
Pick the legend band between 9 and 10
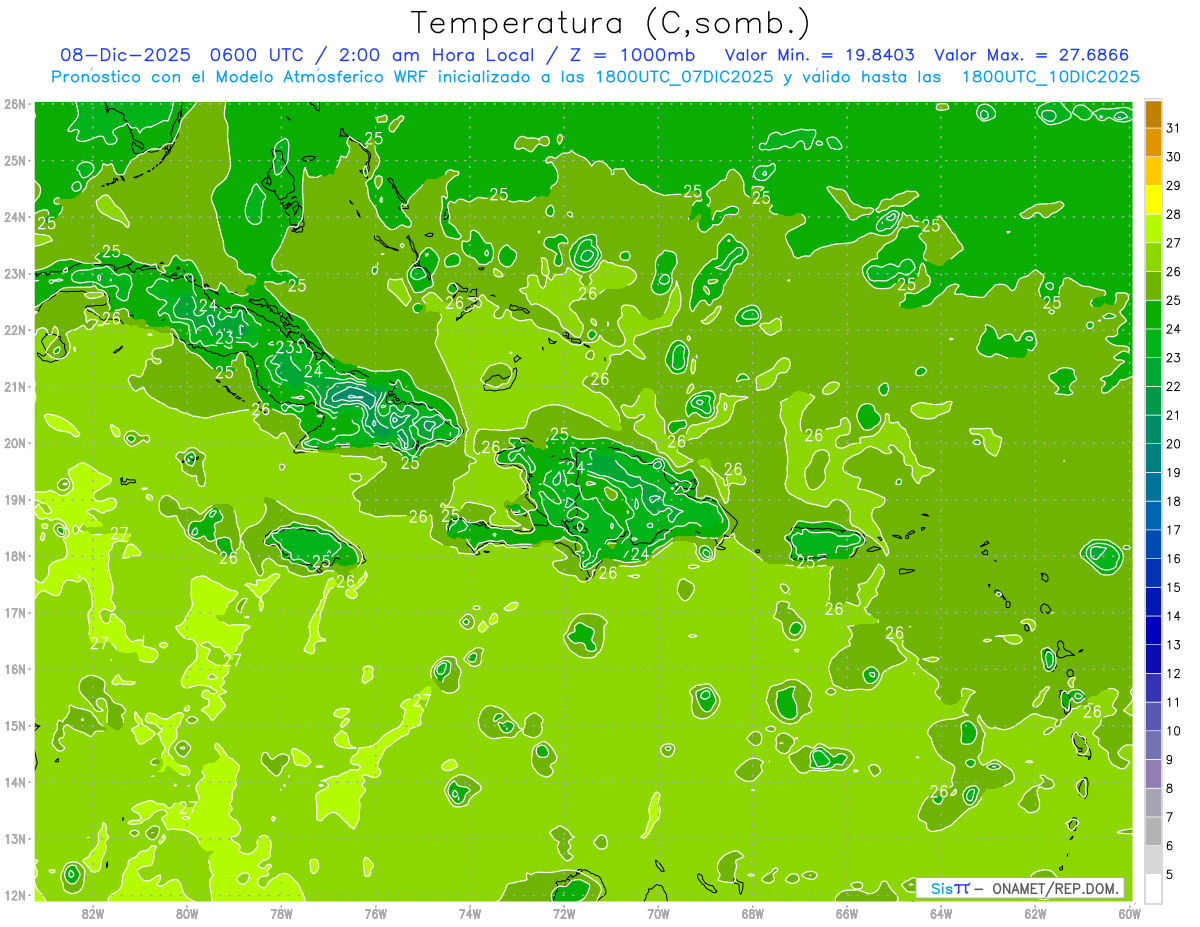[x=1153, y=745]
